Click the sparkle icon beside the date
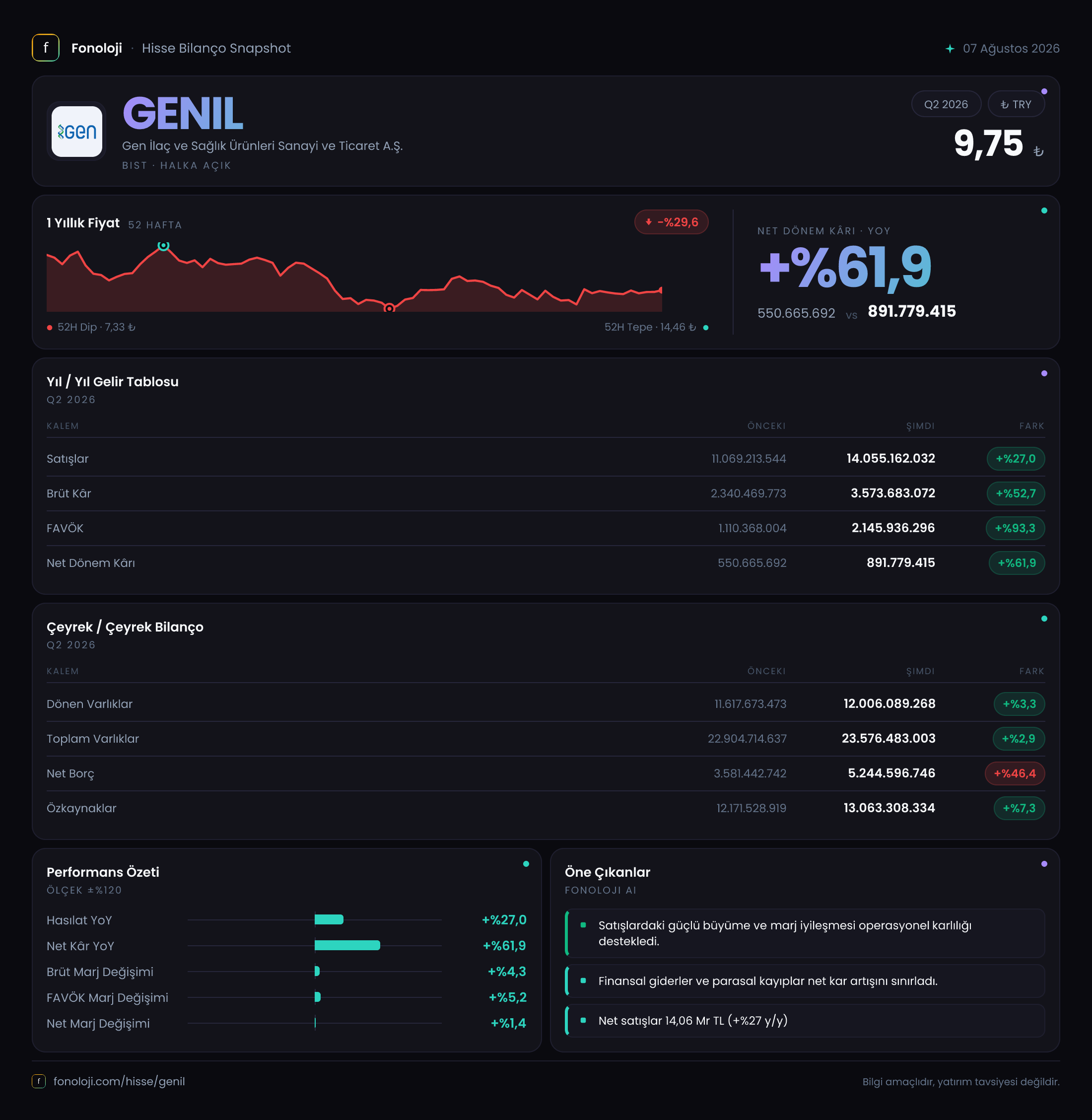Screen dimensions: 1092x1120 [x=950, y=49]
